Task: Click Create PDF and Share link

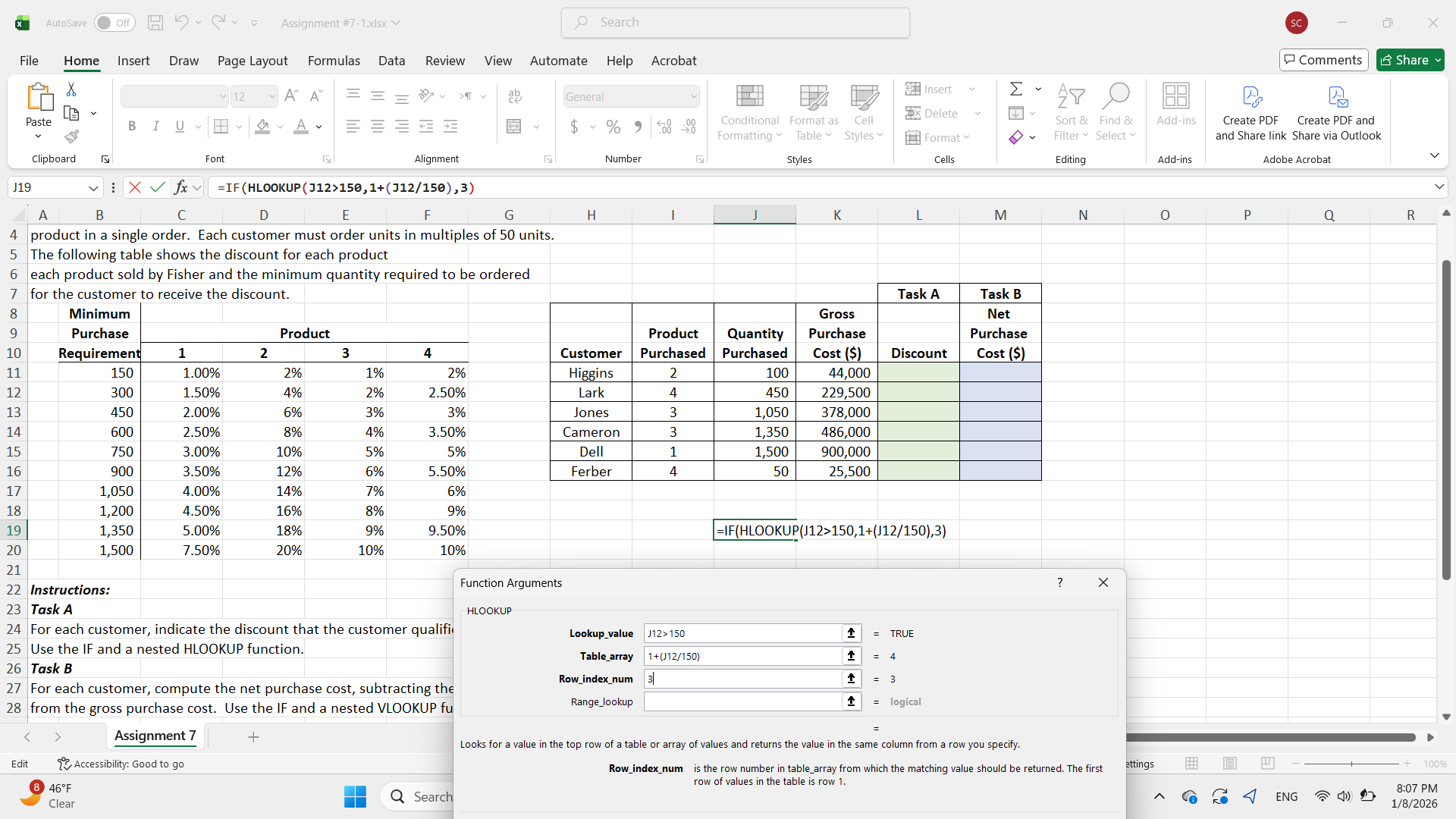Action: (x=1250, y=112)
